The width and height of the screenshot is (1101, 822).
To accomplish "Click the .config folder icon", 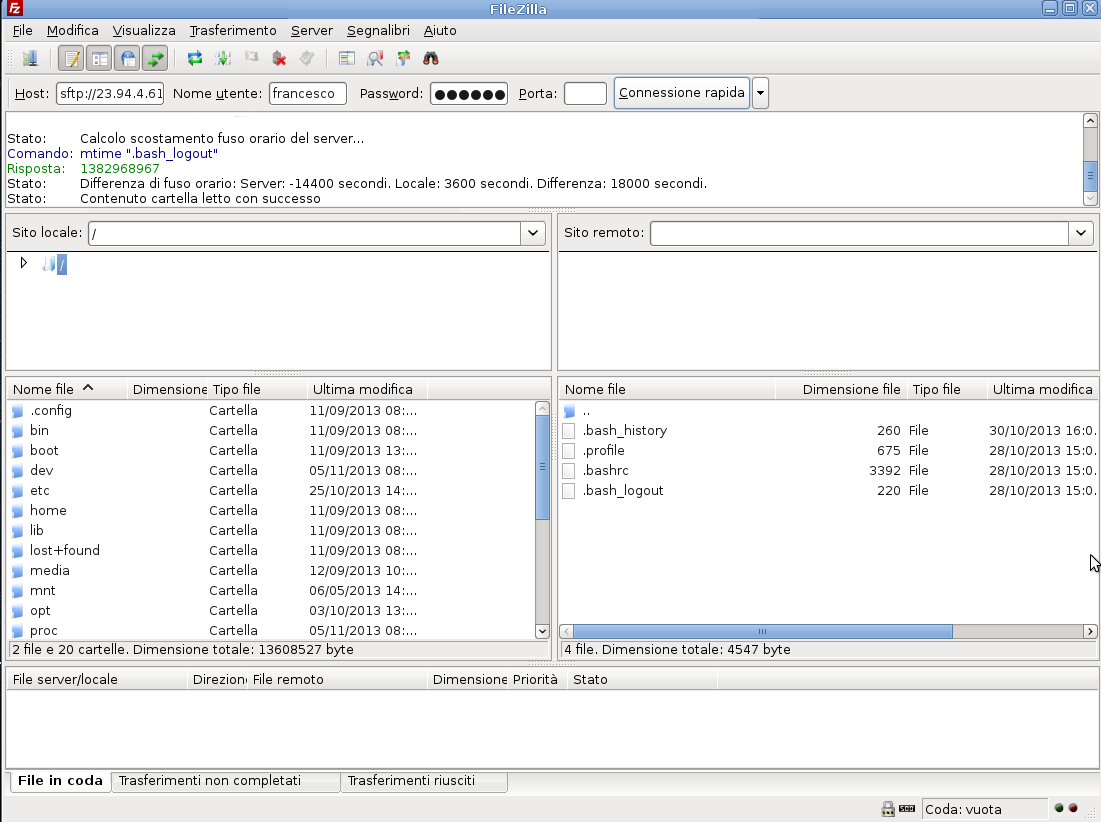I will click(18, 411).
